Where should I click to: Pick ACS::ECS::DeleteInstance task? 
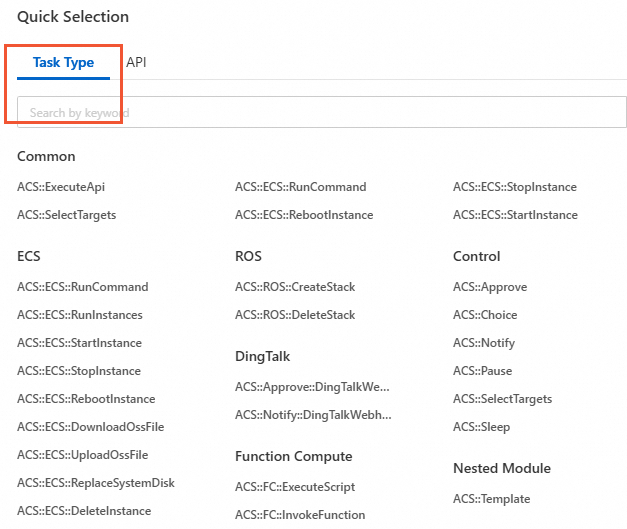pos(84,511)
